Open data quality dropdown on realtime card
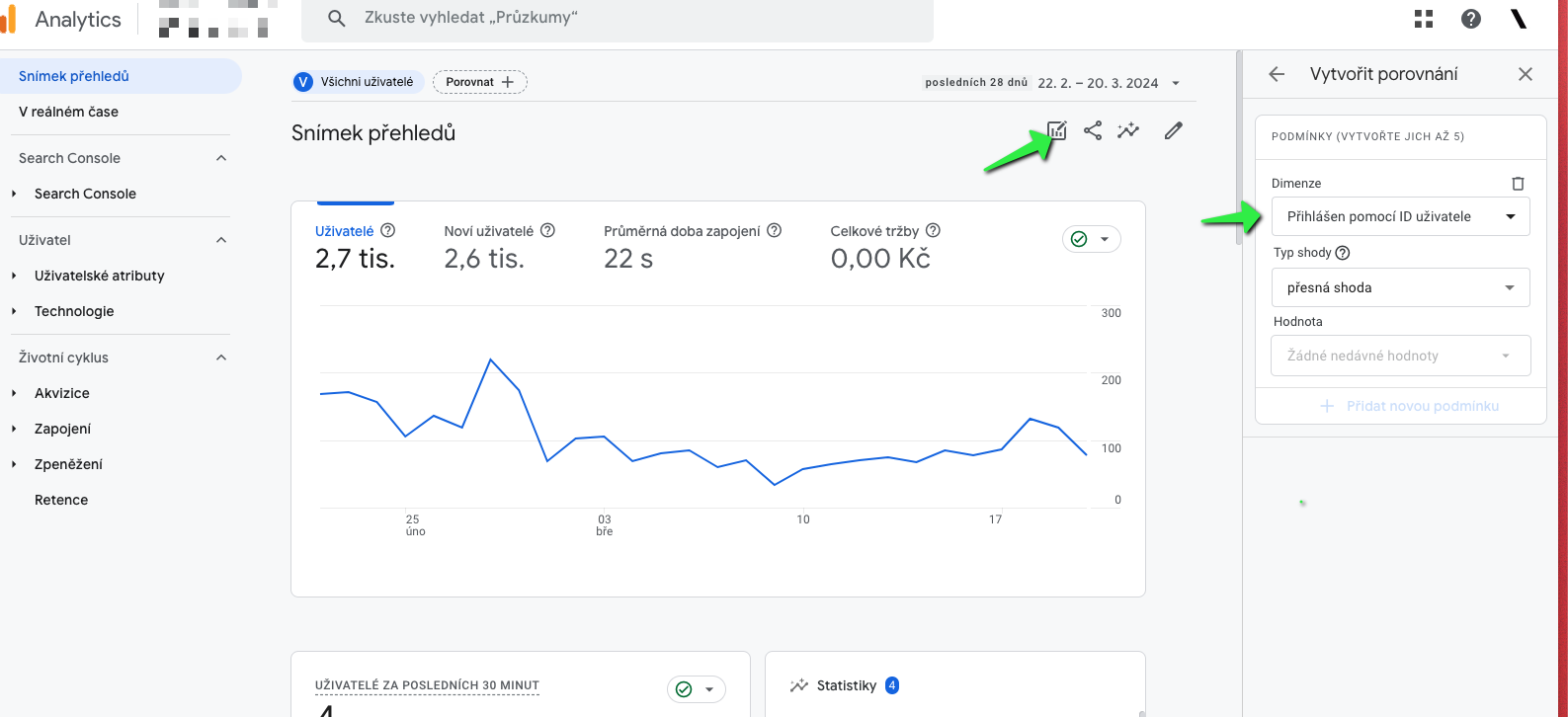 click(x=697, y=689)
